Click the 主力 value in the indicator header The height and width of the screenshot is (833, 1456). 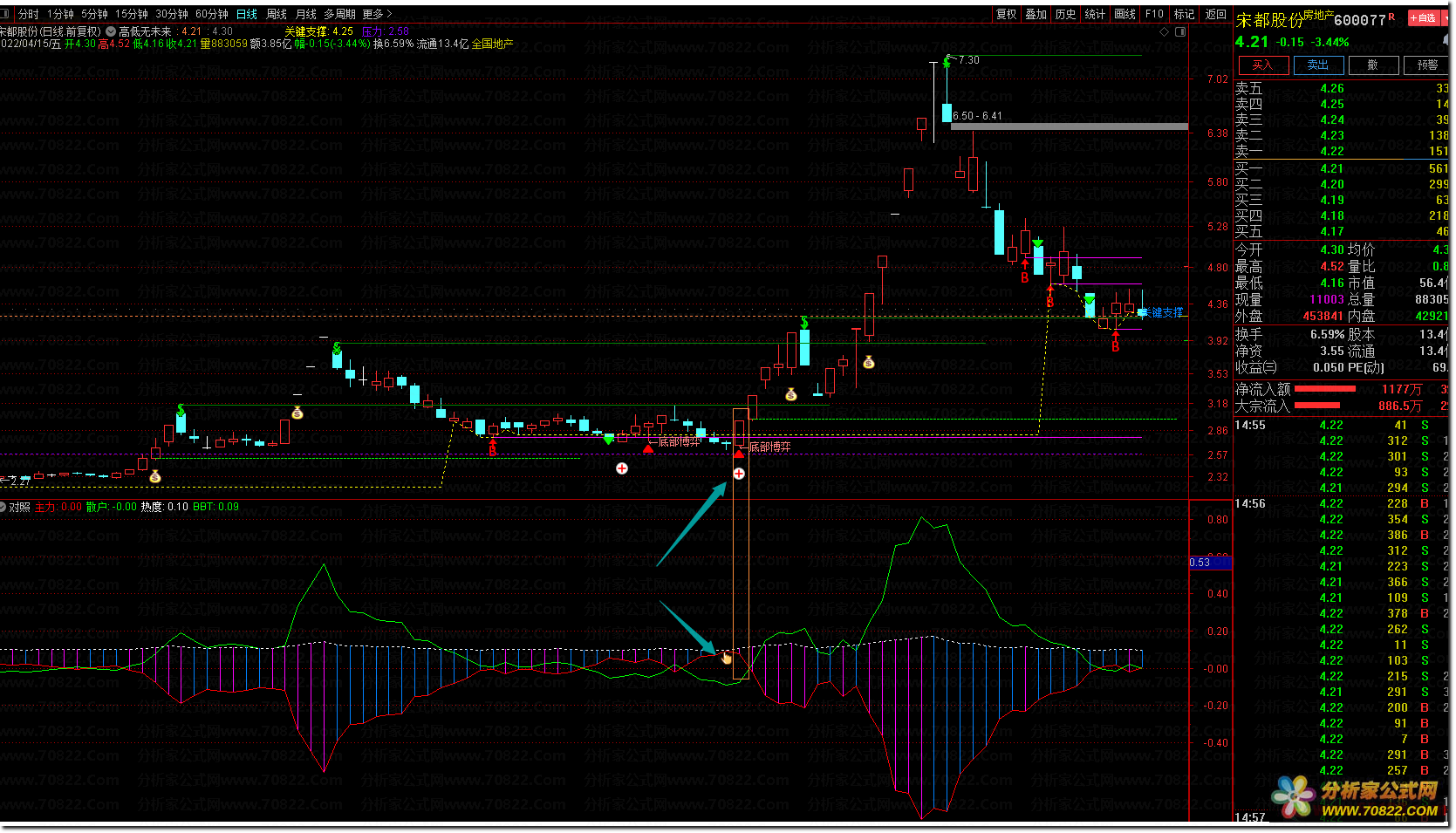click(58, 507)
